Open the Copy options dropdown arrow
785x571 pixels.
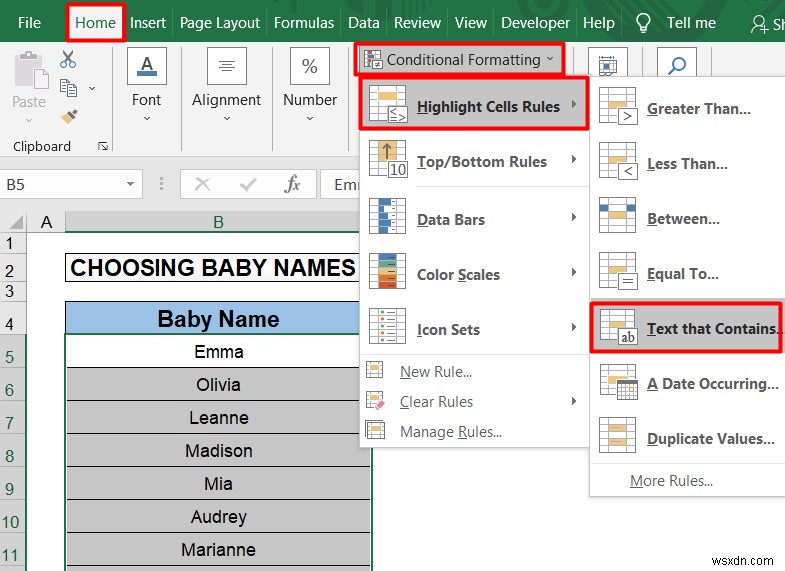coord(92,89)
